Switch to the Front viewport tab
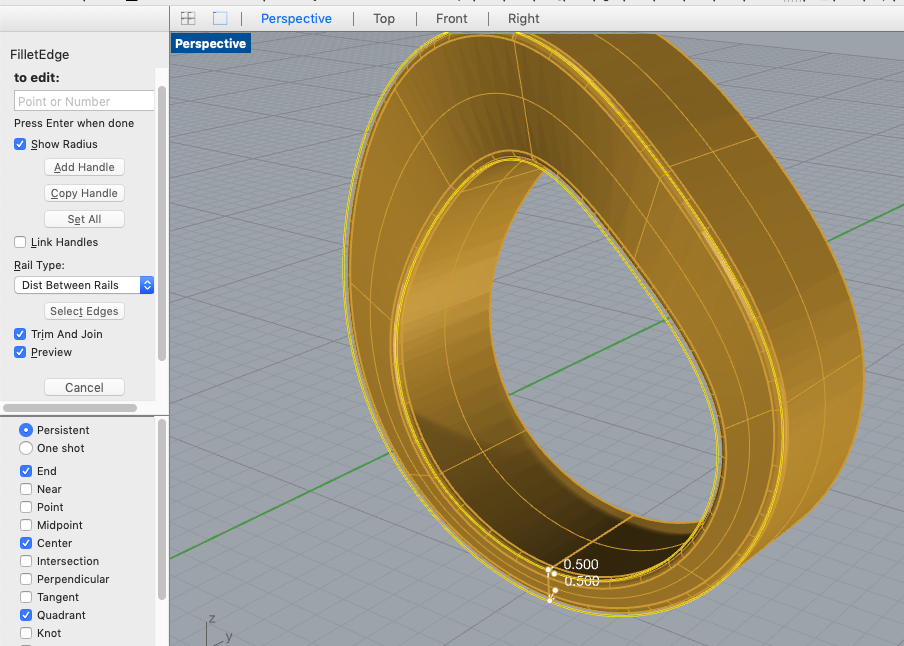Screen dimensions: 904x646 [451, 18]
